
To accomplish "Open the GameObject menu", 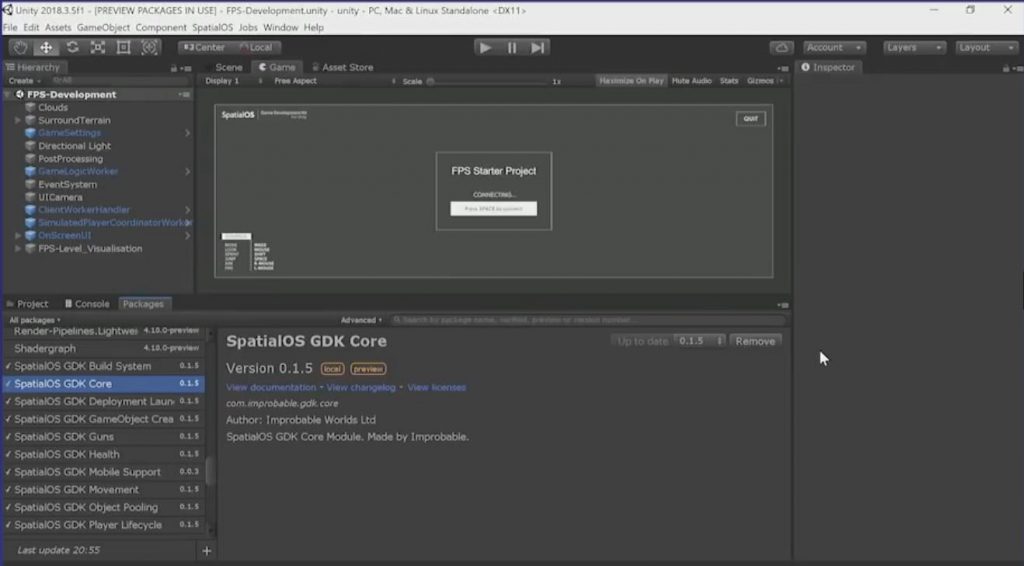I will [103, 27].
